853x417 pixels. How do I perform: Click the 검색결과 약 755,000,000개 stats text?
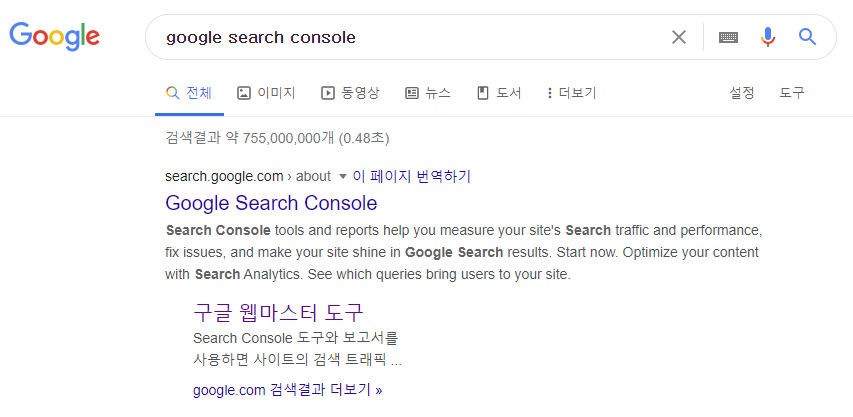coord(277,138)
